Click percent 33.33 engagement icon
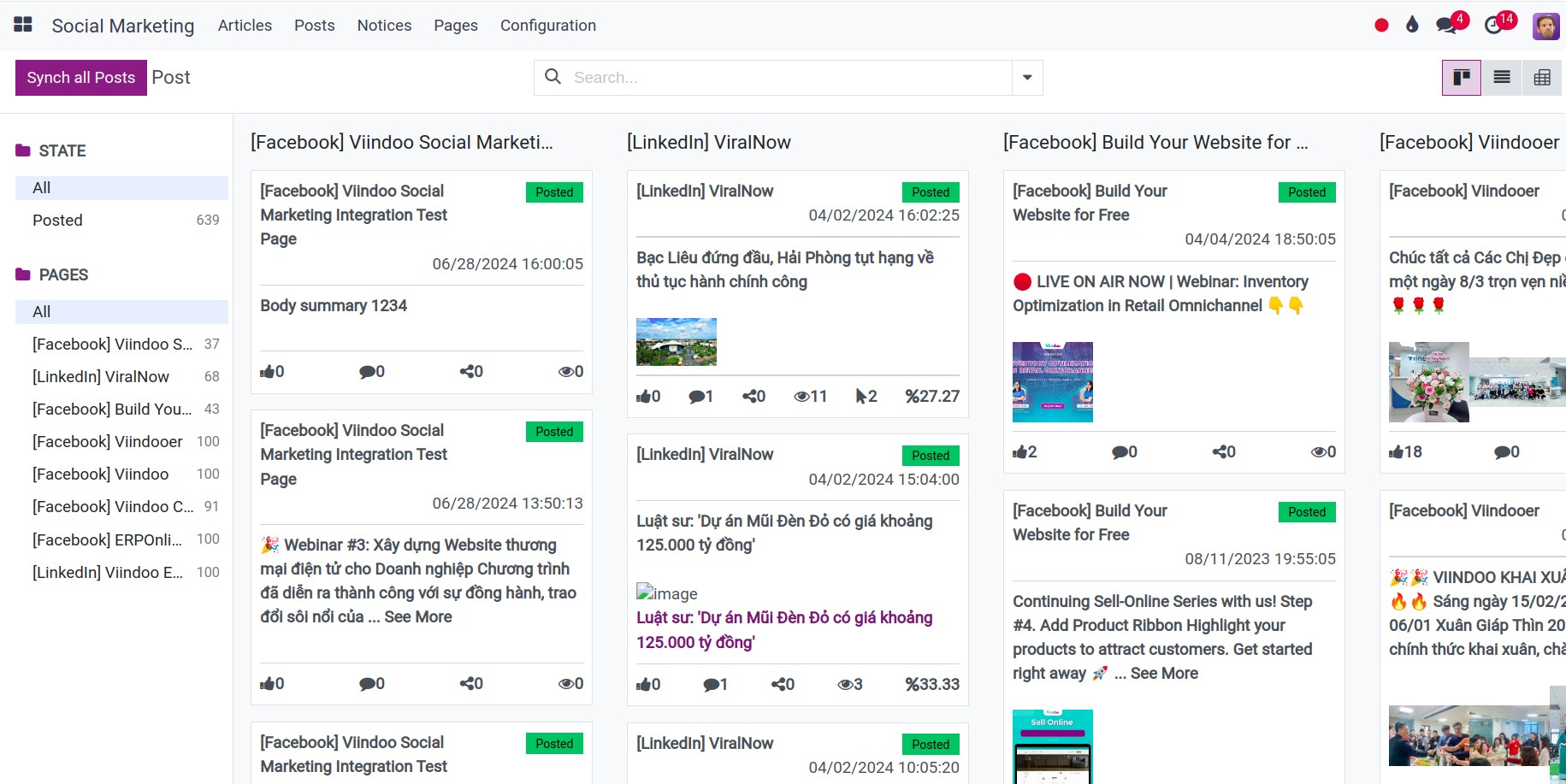 (911, 684)
